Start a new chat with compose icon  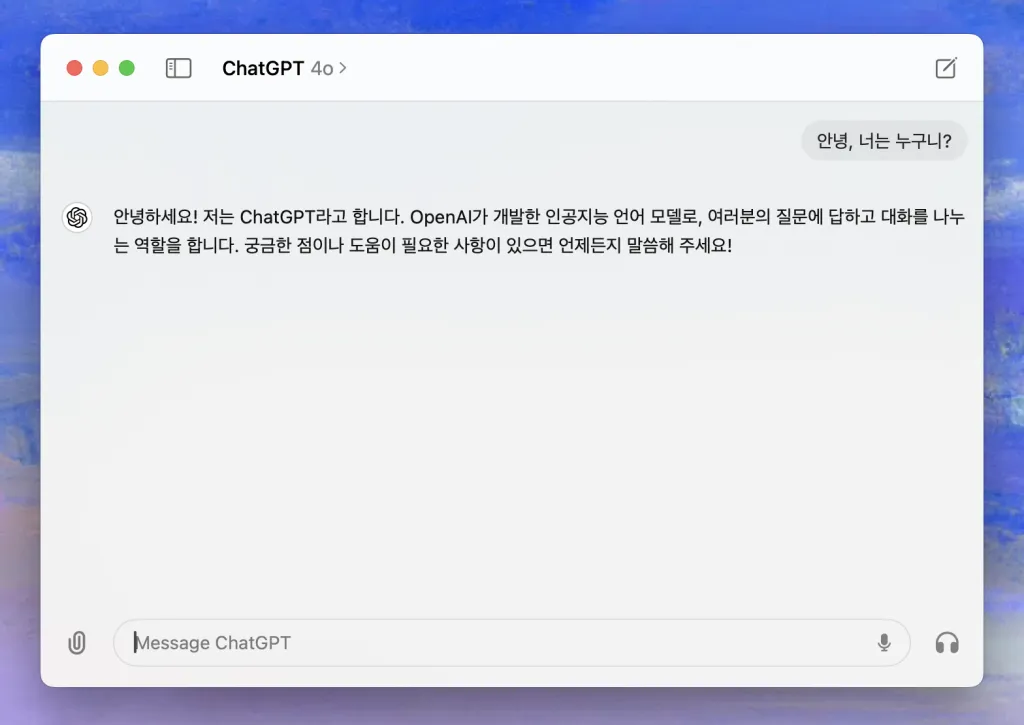(946, 68)
